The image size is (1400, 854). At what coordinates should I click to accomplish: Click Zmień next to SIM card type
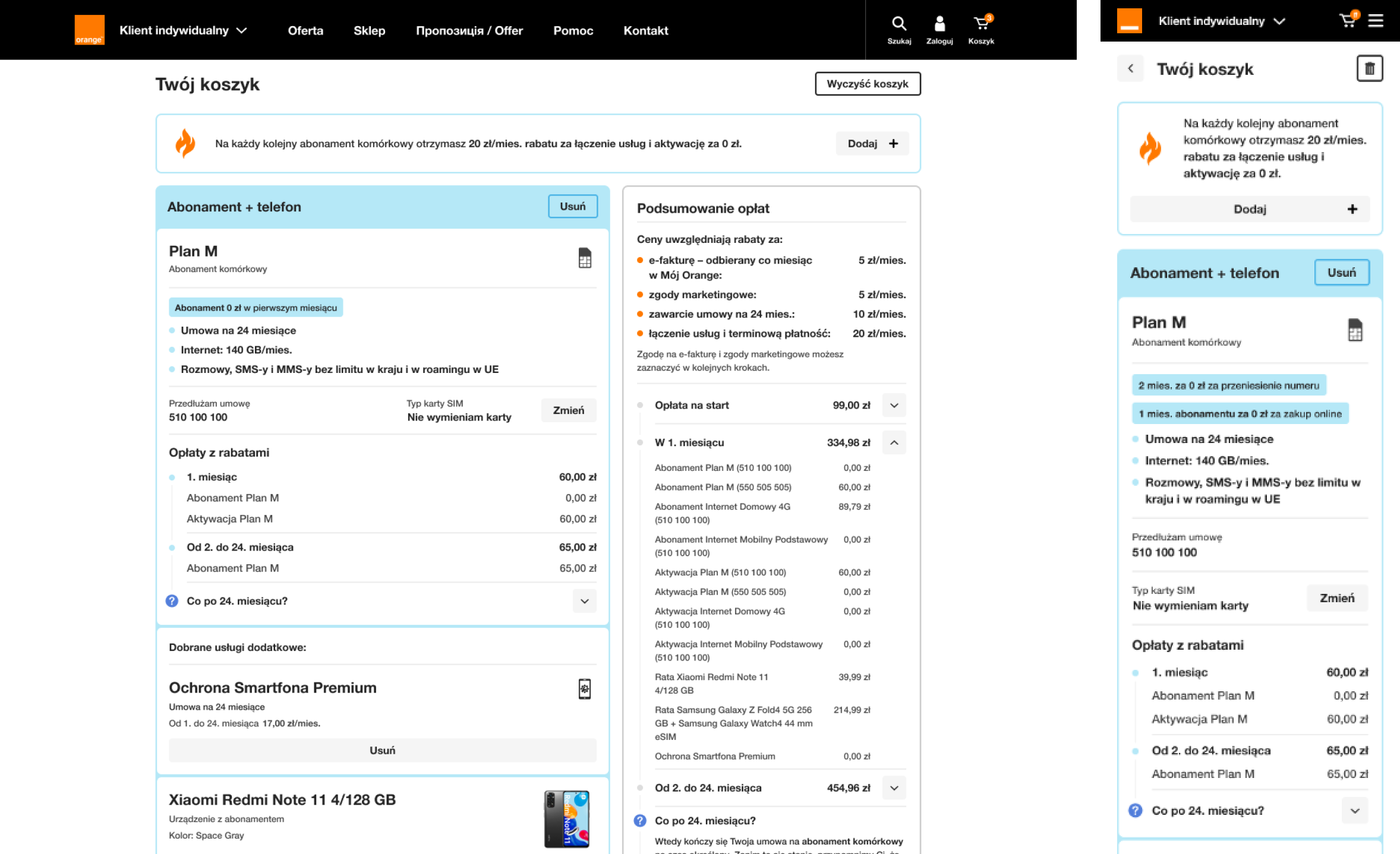pyautogui.click(x=568, y=410)
